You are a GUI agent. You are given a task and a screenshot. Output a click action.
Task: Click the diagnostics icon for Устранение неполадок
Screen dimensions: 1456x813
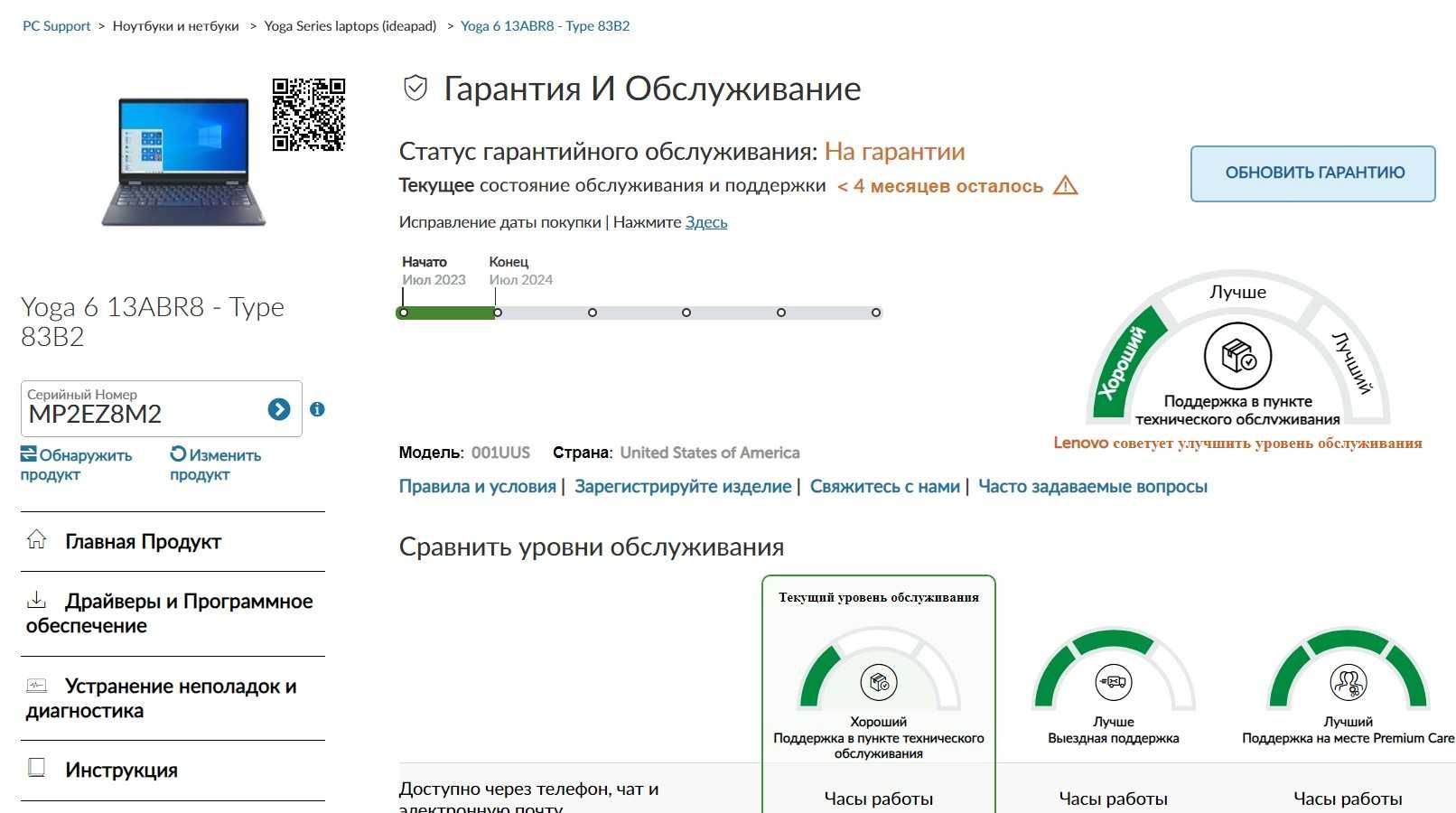point(36,686)
